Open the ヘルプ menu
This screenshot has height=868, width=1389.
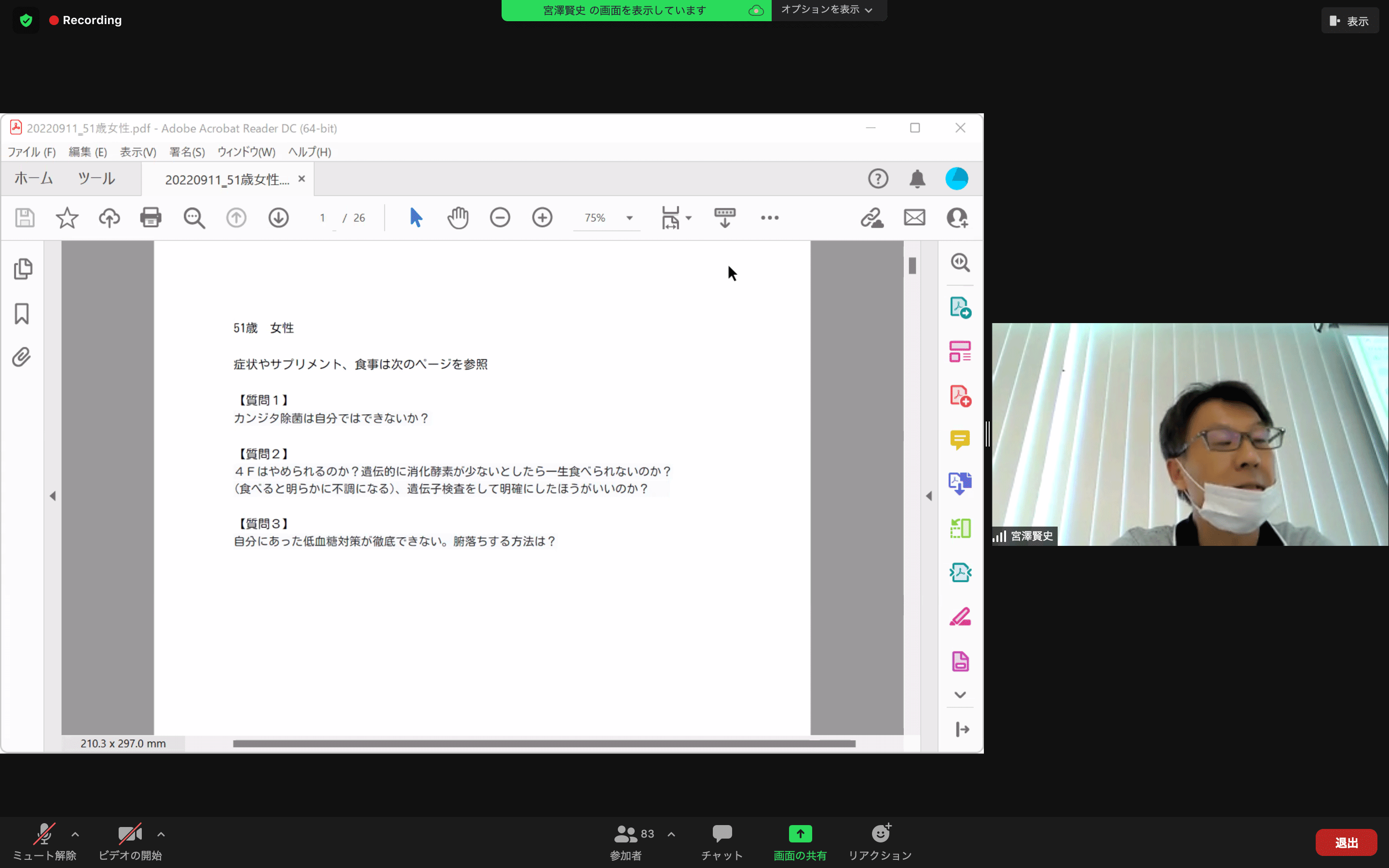pyautogui.click(x=310, y=152)
